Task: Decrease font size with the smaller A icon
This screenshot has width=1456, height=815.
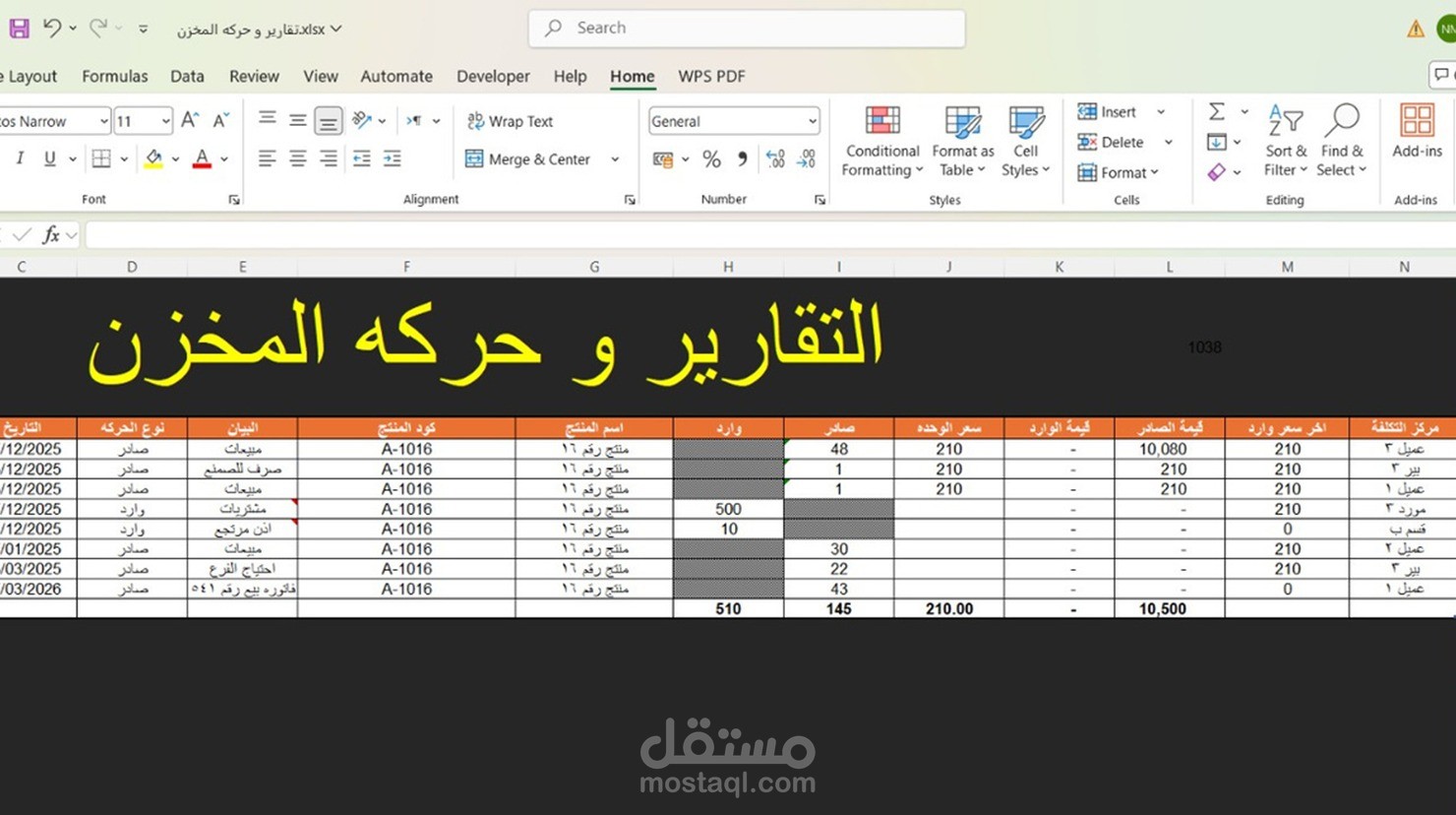Action: tap(221, 121)
